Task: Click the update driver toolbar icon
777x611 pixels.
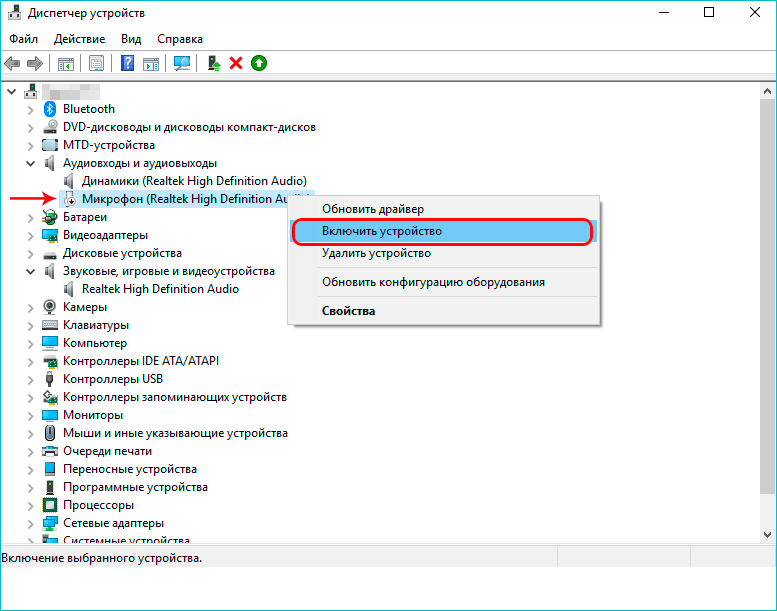Action: coord(214,63)
